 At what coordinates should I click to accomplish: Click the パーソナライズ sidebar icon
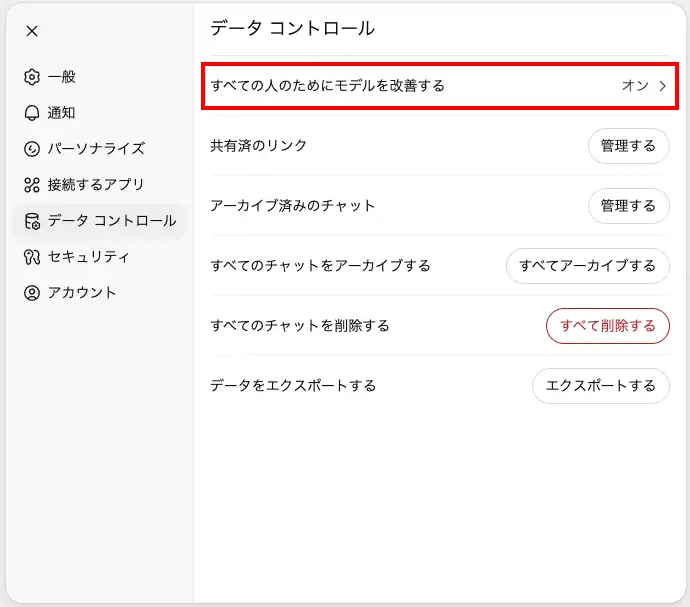pos(32,149)
